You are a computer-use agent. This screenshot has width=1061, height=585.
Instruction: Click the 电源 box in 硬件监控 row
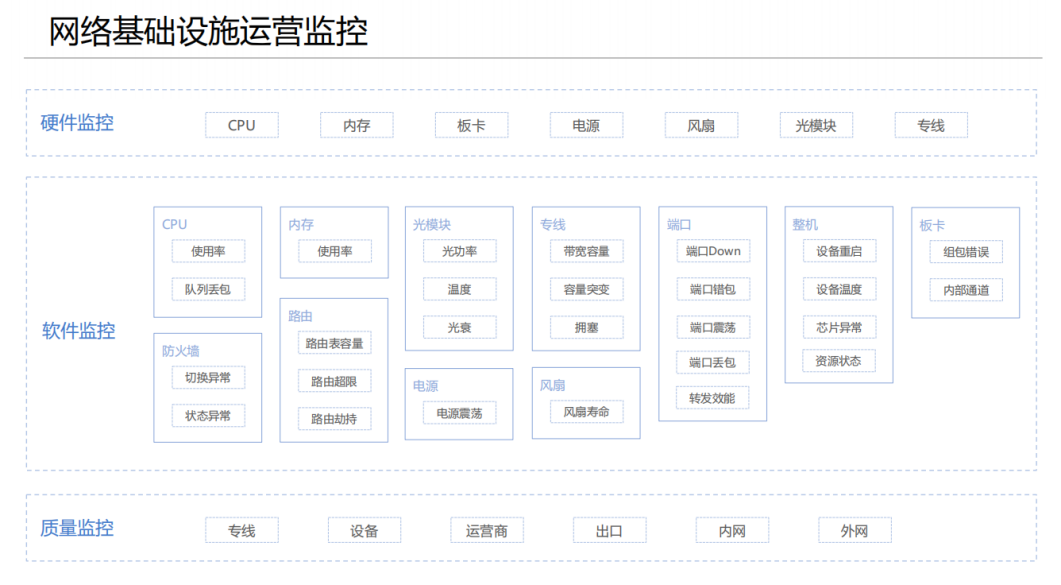tap(586, 125)
